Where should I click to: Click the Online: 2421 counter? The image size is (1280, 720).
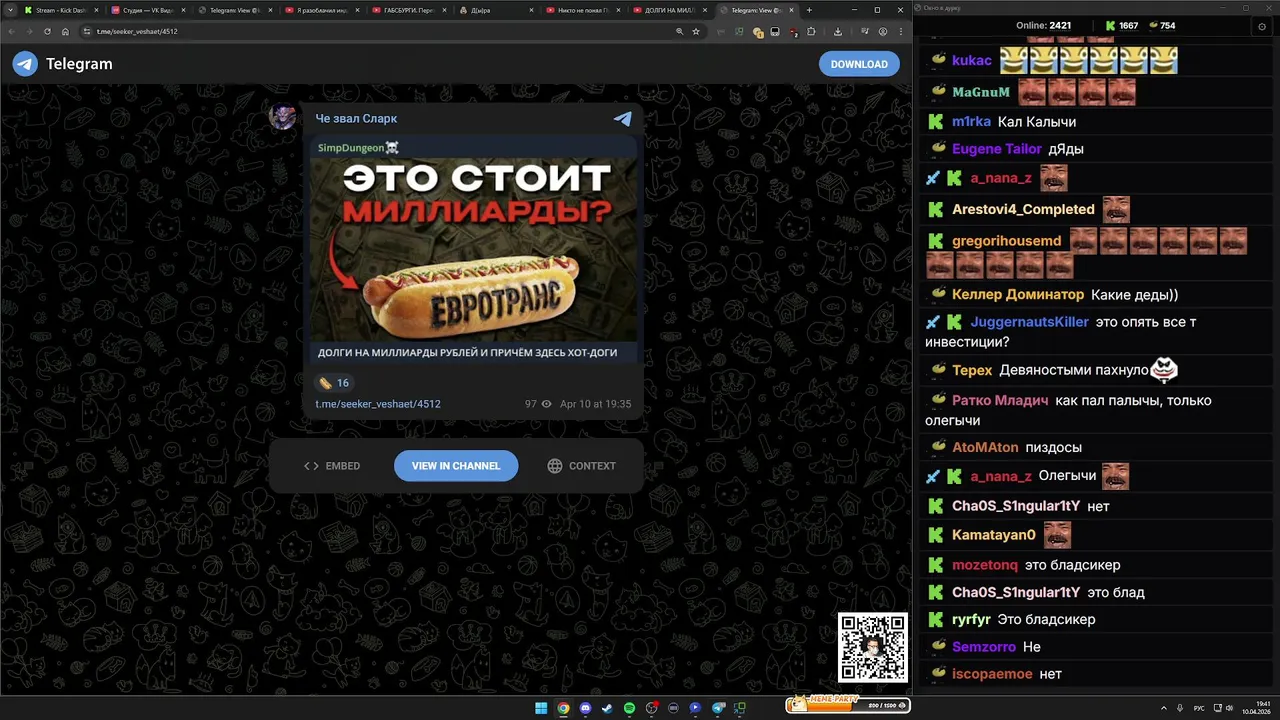point(1043,26)
